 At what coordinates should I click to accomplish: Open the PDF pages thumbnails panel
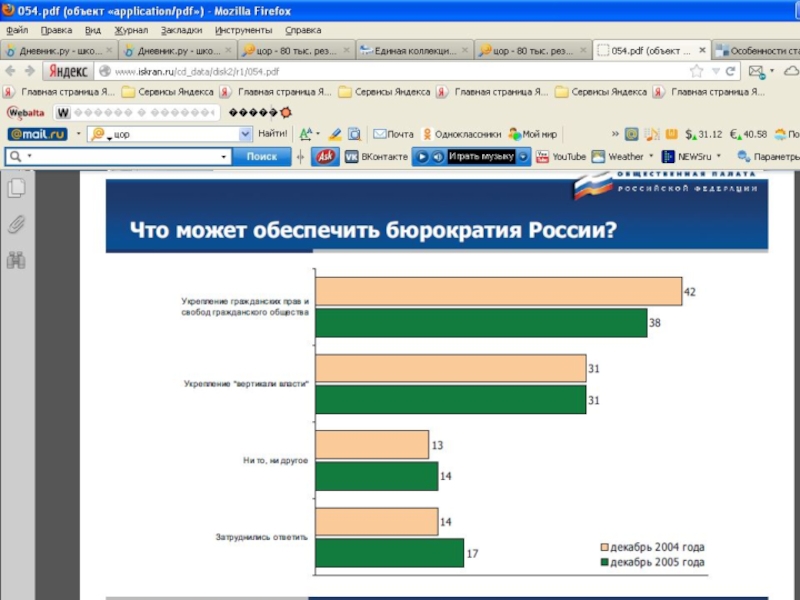click(x=16, y=188)
